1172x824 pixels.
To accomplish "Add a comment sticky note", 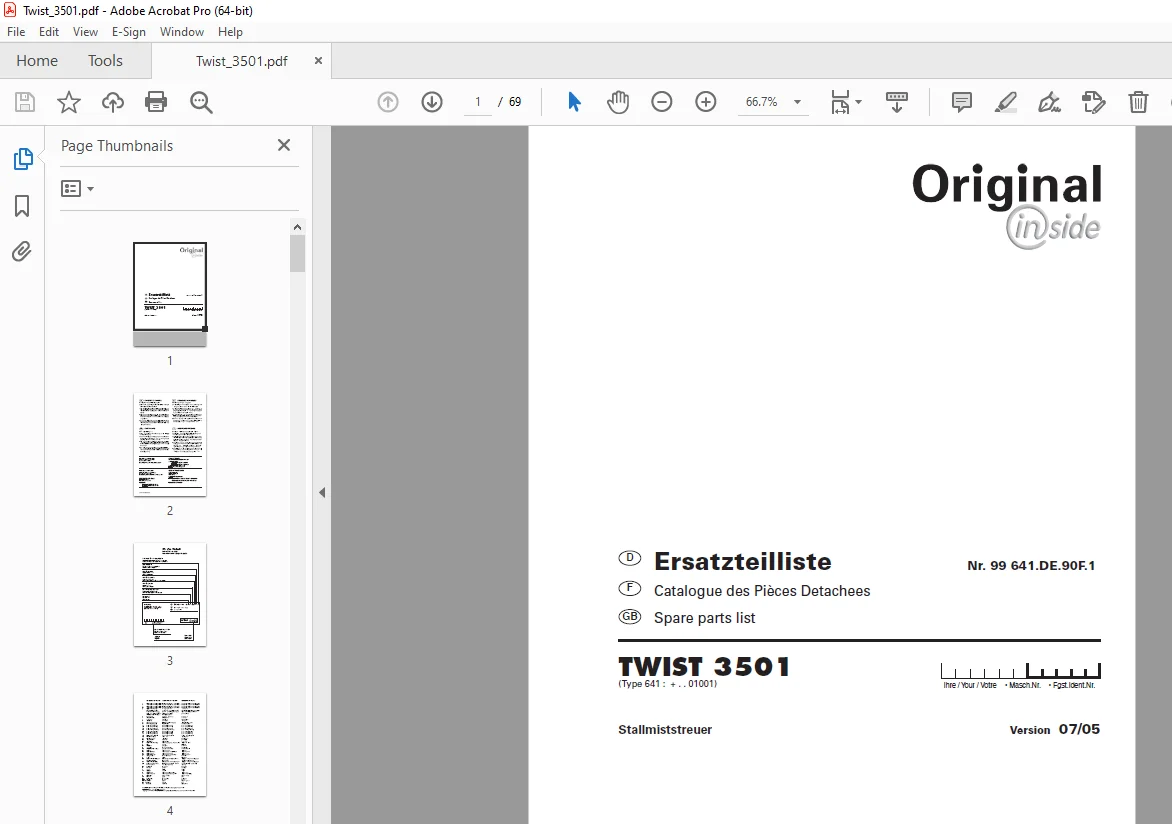I will pos(962,102).
